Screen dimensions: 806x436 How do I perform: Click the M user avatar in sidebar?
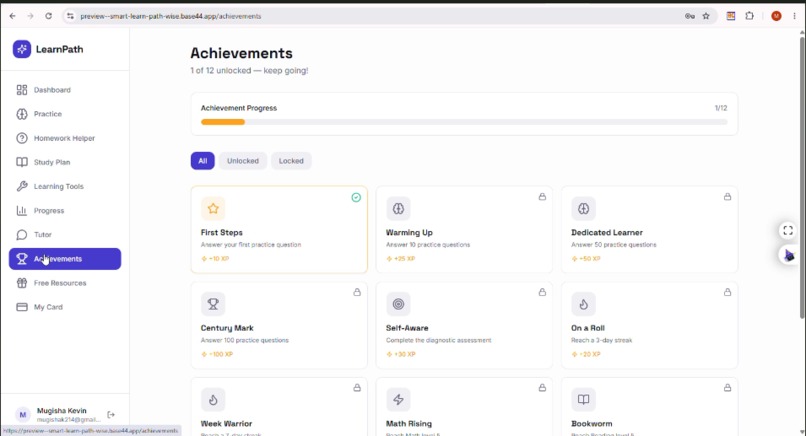(x=23, y=414)
